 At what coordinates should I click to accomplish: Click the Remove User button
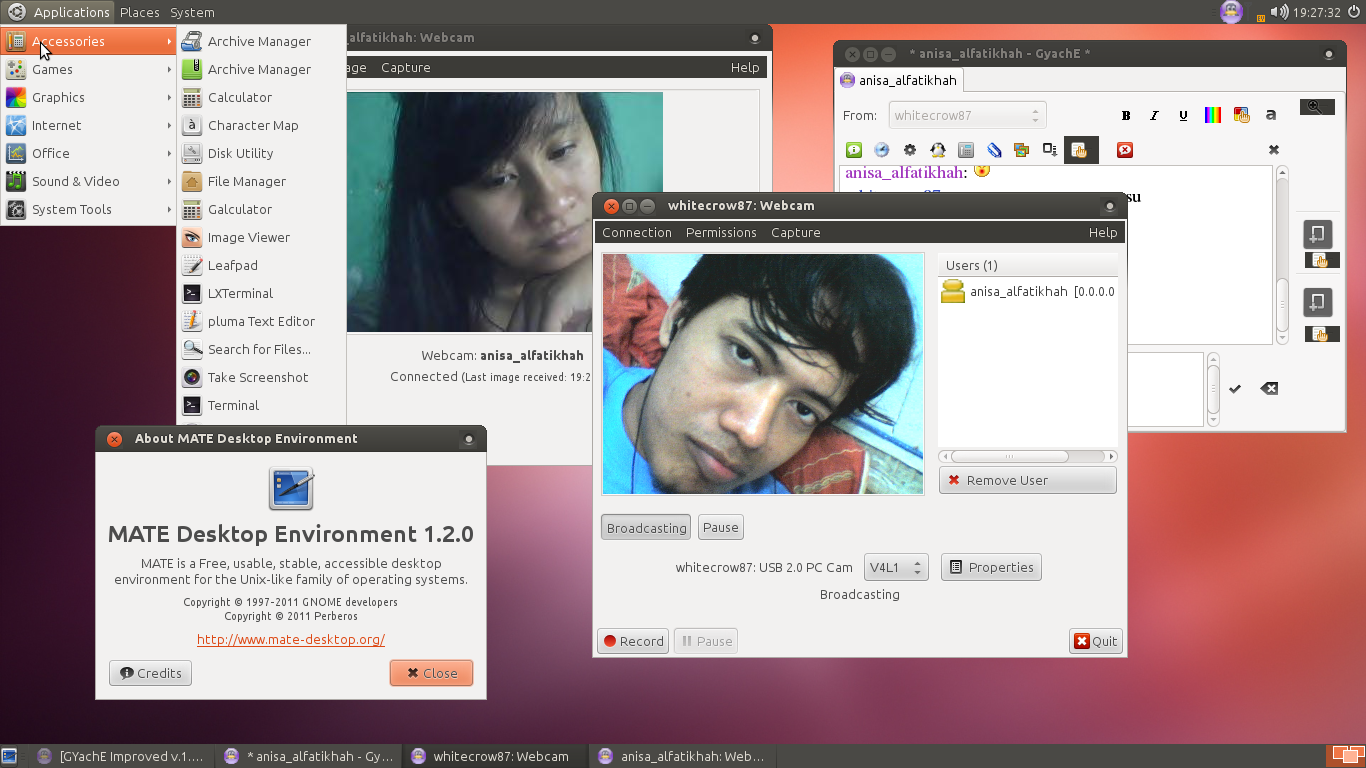pyautogui.click(x=1027, y=480)
